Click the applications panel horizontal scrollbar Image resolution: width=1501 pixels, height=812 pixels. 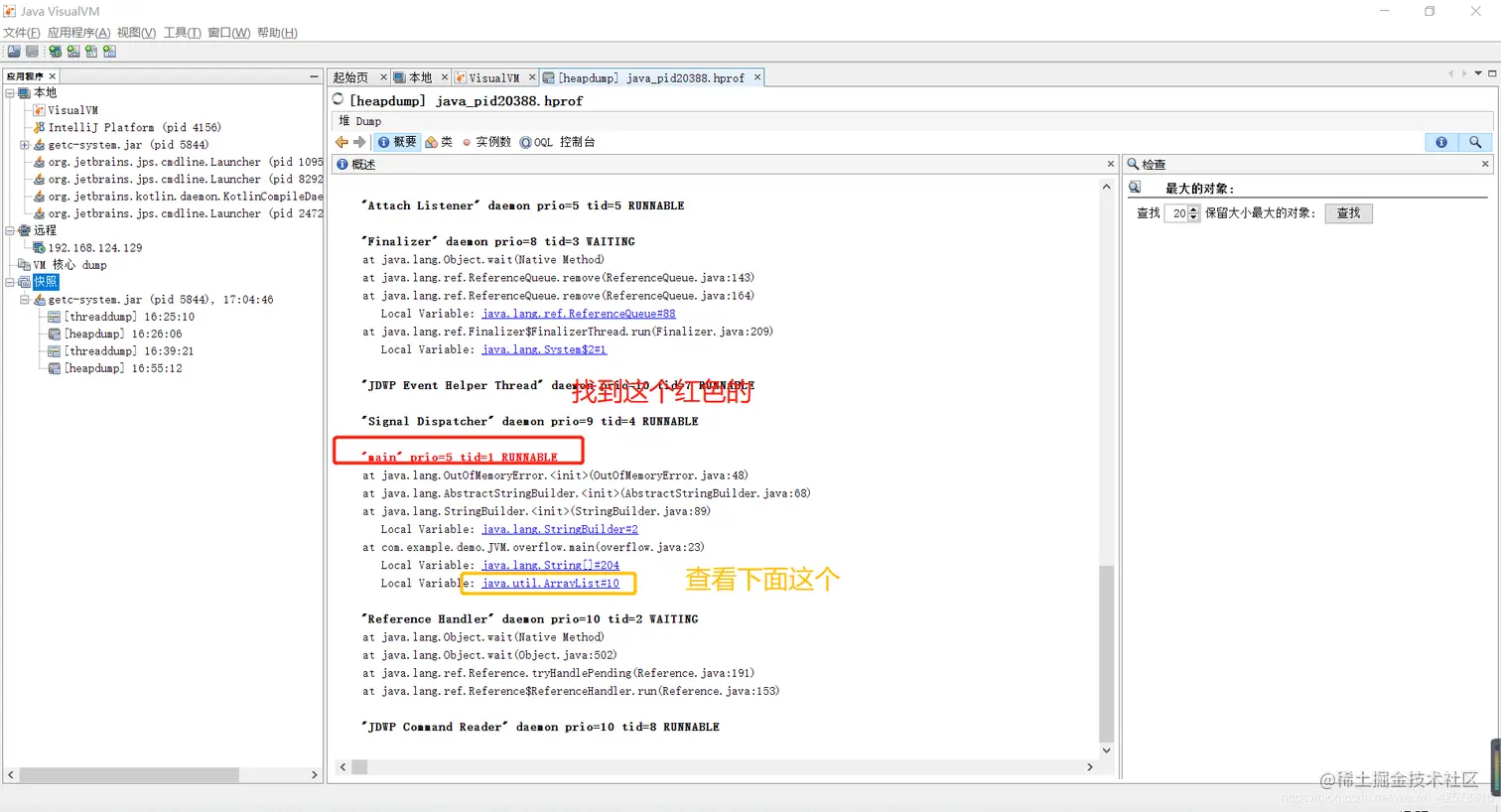(129, 774)
